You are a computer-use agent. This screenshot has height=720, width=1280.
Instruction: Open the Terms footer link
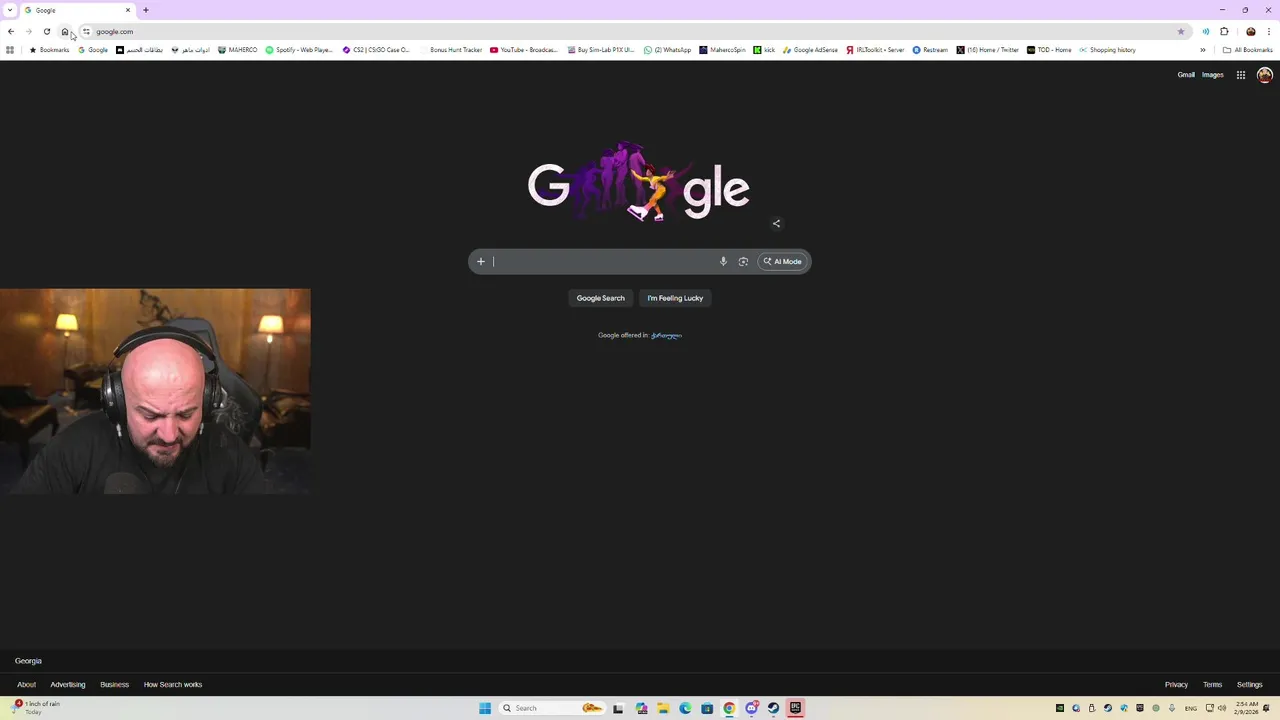coord(1213,685)
